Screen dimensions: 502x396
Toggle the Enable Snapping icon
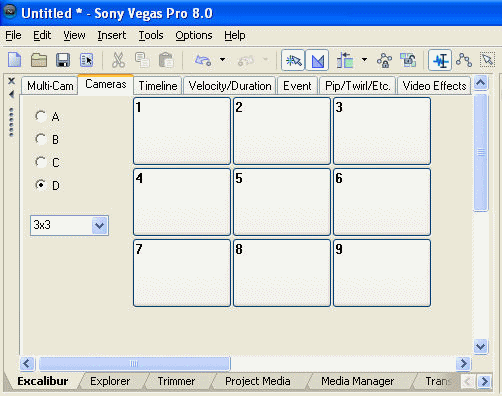[293, 60]
